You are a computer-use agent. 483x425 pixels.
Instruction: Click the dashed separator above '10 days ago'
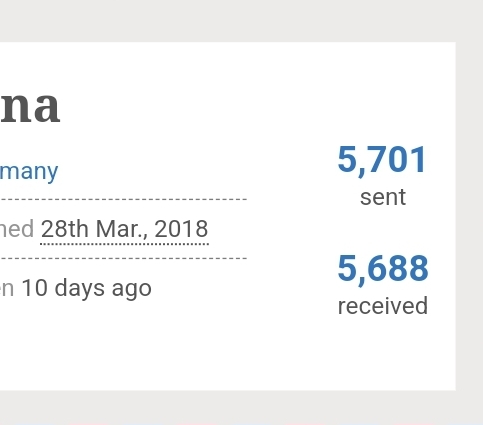(123, 258)
